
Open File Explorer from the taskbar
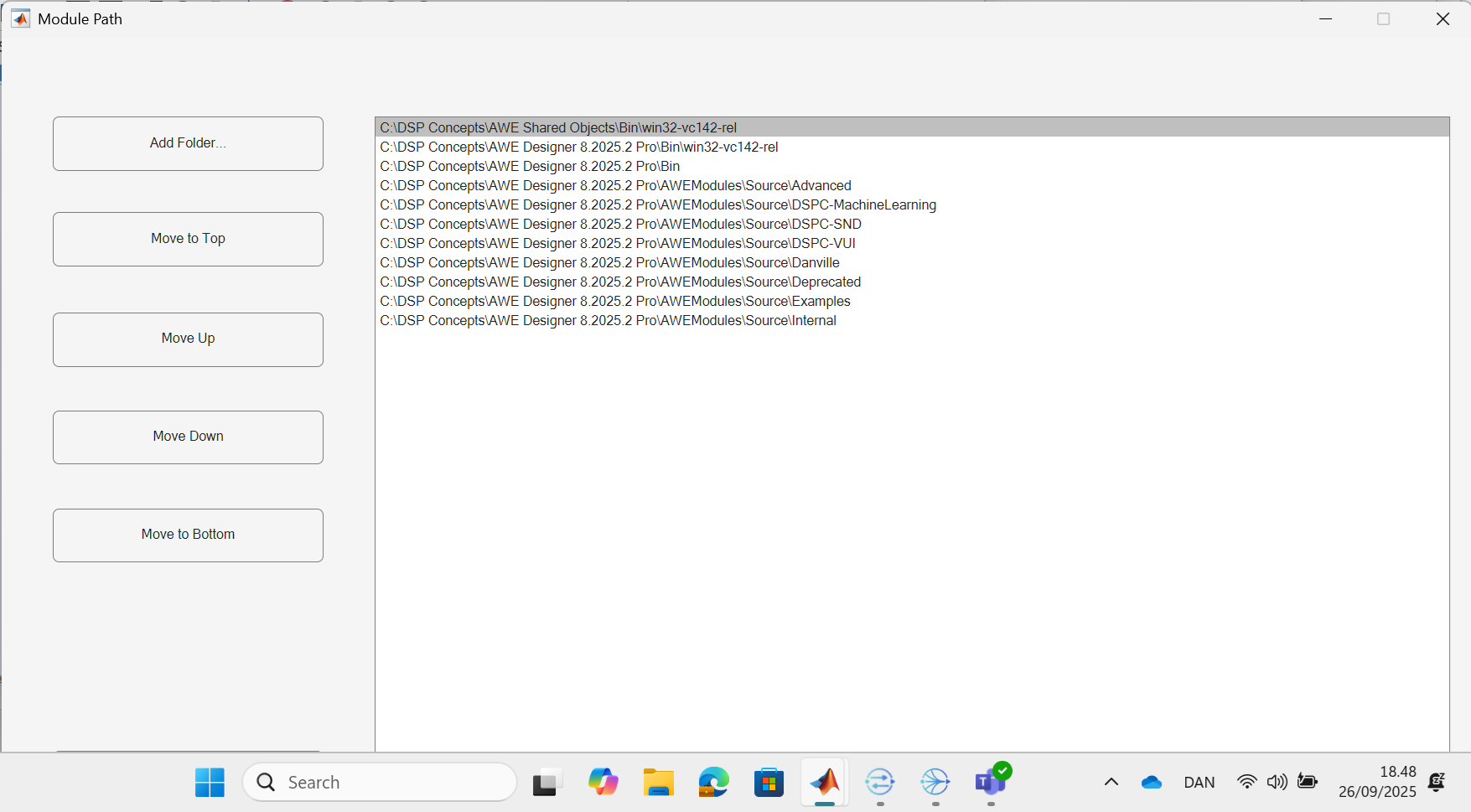coord(659,783)
